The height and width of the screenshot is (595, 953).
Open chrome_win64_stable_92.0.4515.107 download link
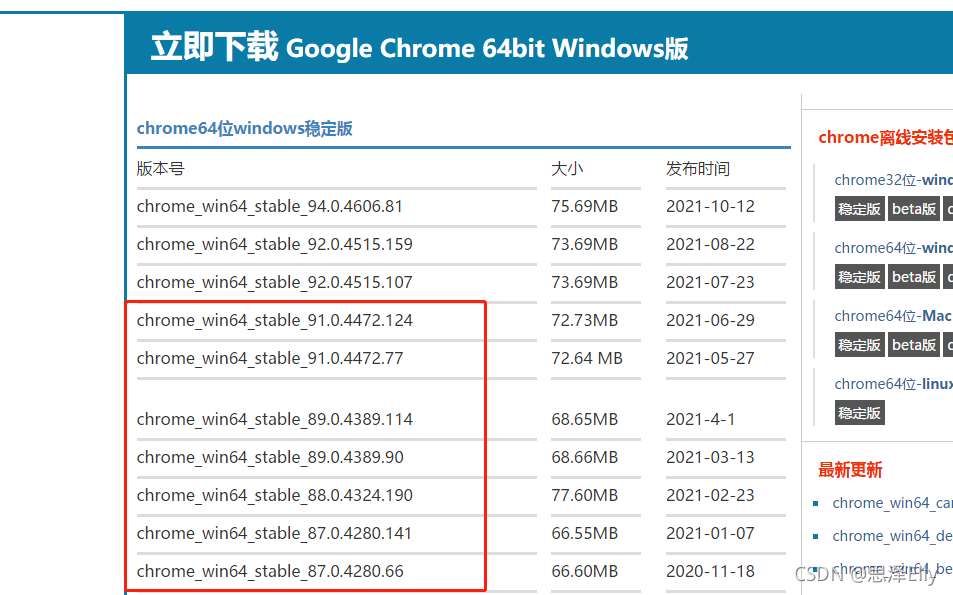click(274, 283)
